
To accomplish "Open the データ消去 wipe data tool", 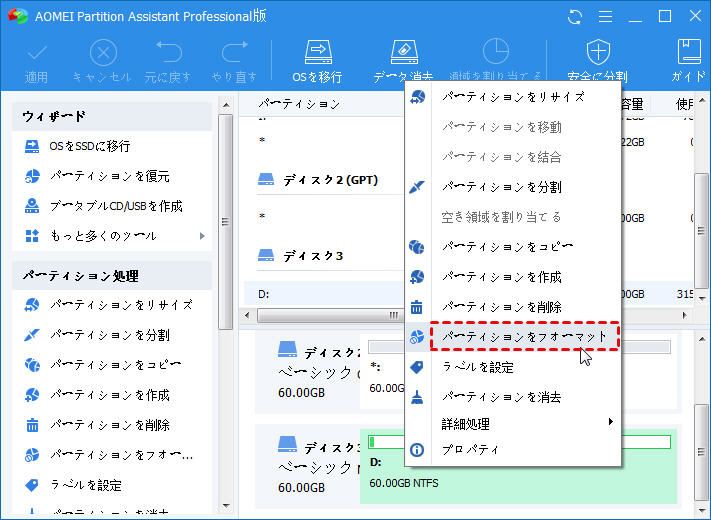I will tap(404, 61).
